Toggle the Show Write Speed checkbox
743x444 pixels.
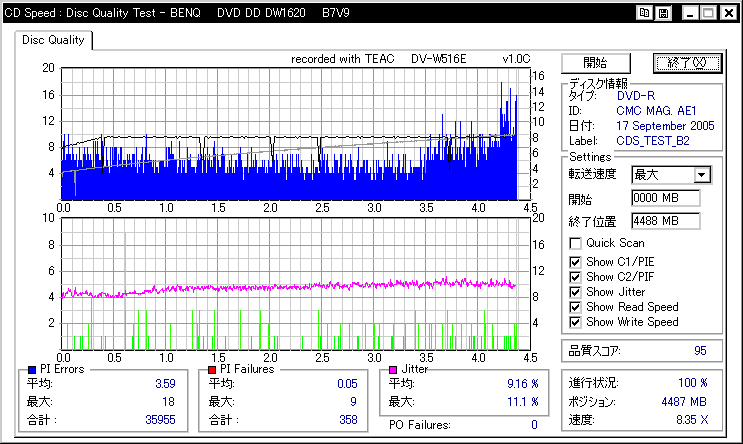coord(575,322)
